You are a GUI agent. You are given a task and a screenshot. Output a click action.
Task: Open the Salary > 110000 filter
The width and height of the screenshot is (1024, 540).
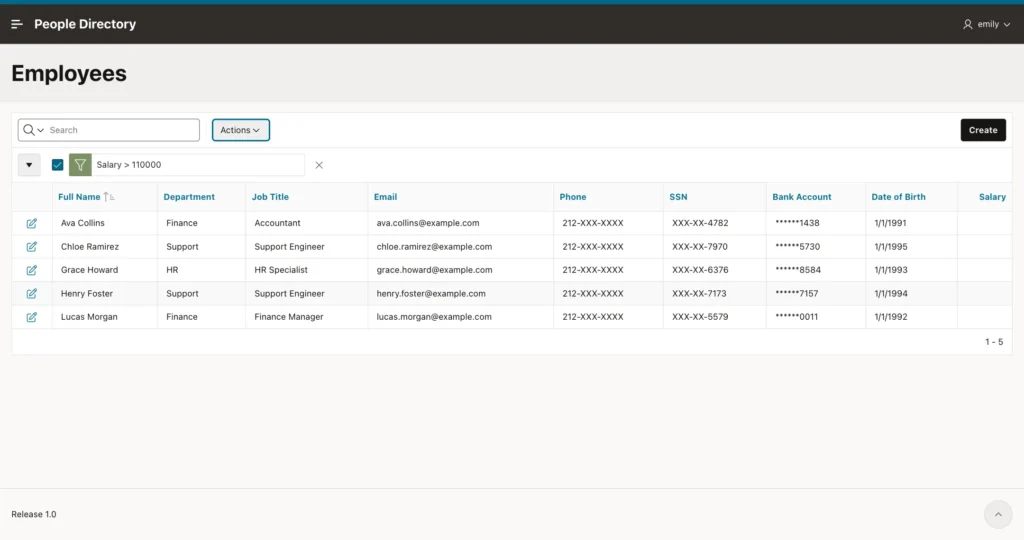tap(129, 165)
